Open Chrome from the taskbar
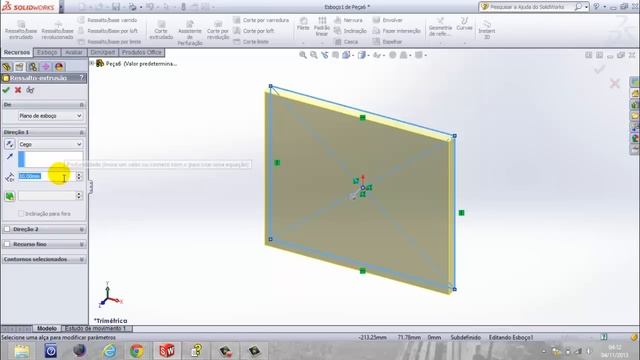The width and height of the screenshot is (640, 360). [x=137, y=351]
